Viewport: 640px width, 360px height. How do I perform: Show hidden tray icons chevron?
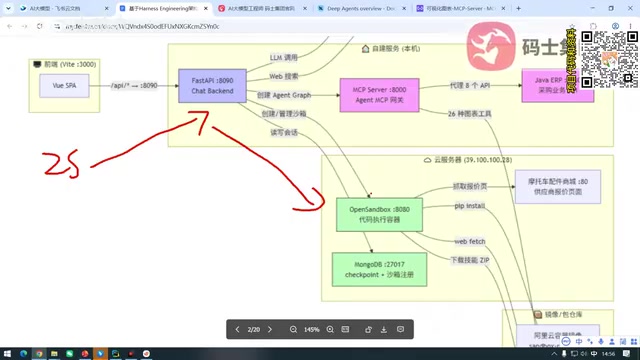tap(554, 353)
